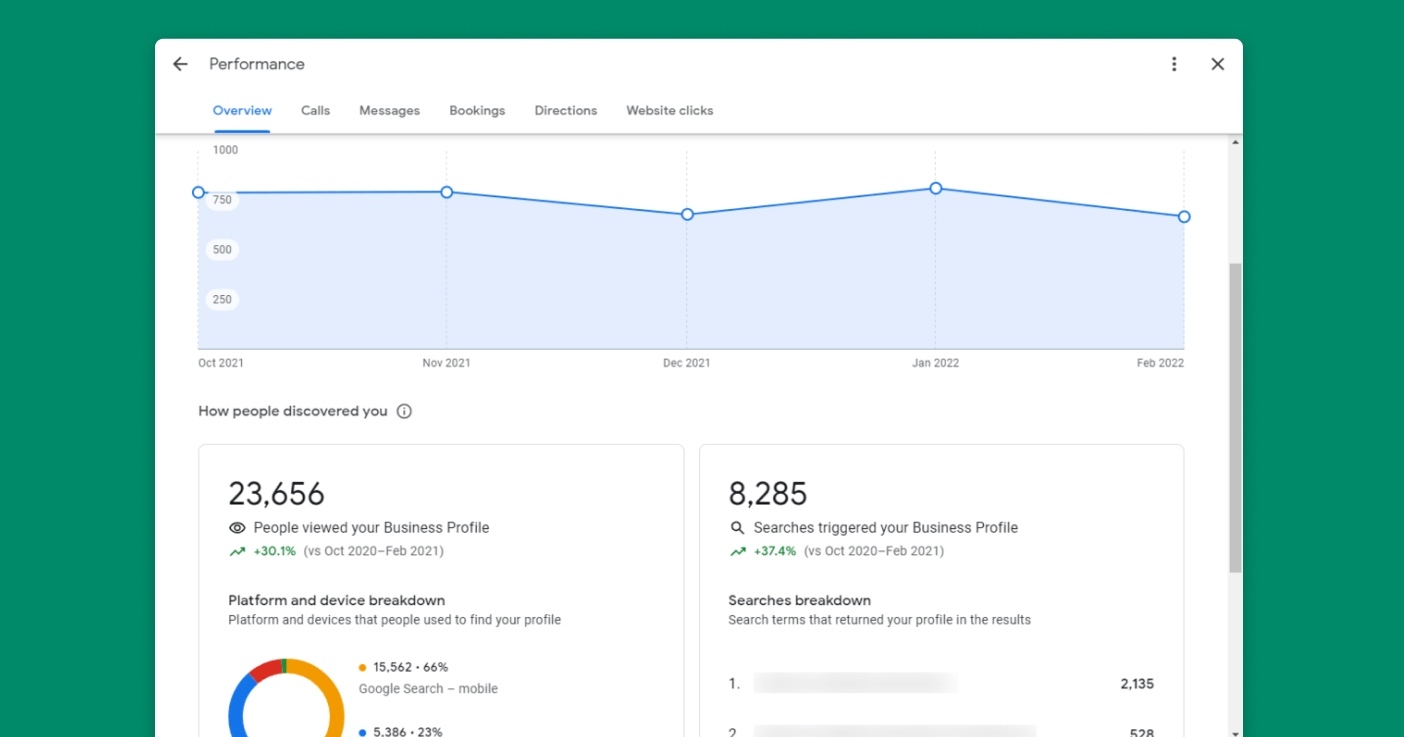Click the green trend arrow near +30.1%
Screen dimensions: 1404x737
(x=237, y=550)
